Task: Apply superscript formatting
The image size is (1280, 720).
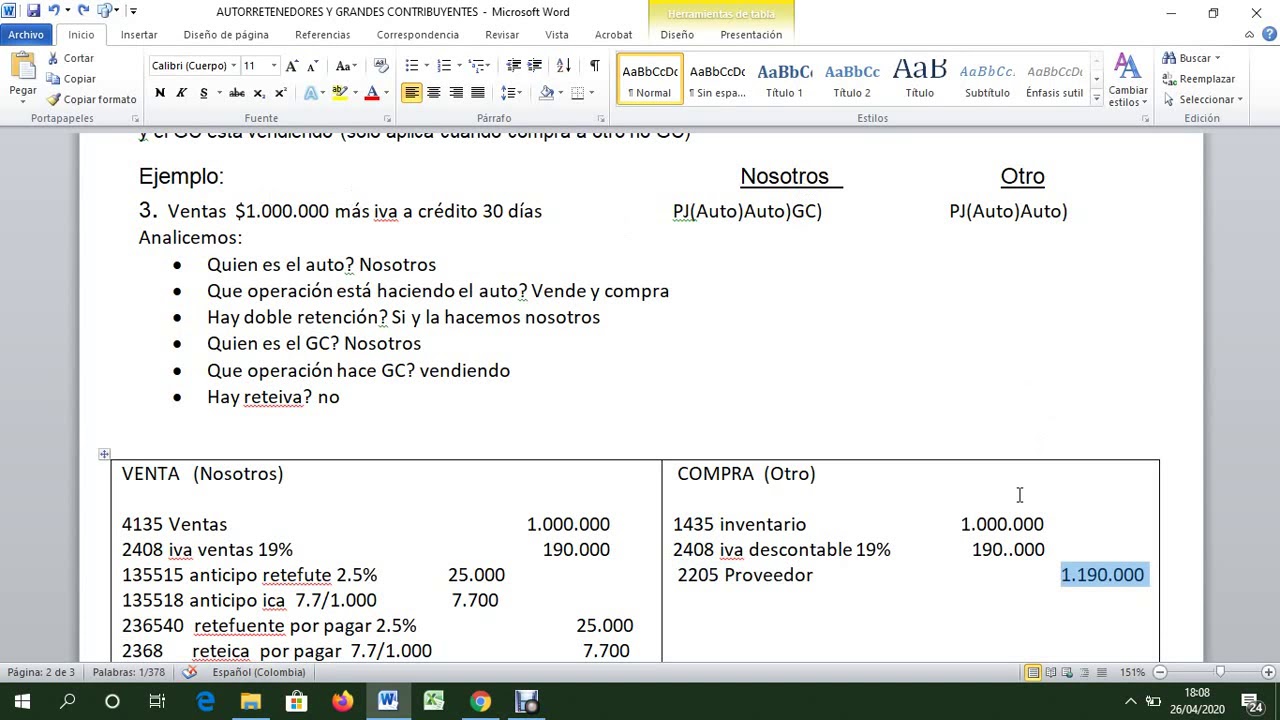Action: (280, 93)
